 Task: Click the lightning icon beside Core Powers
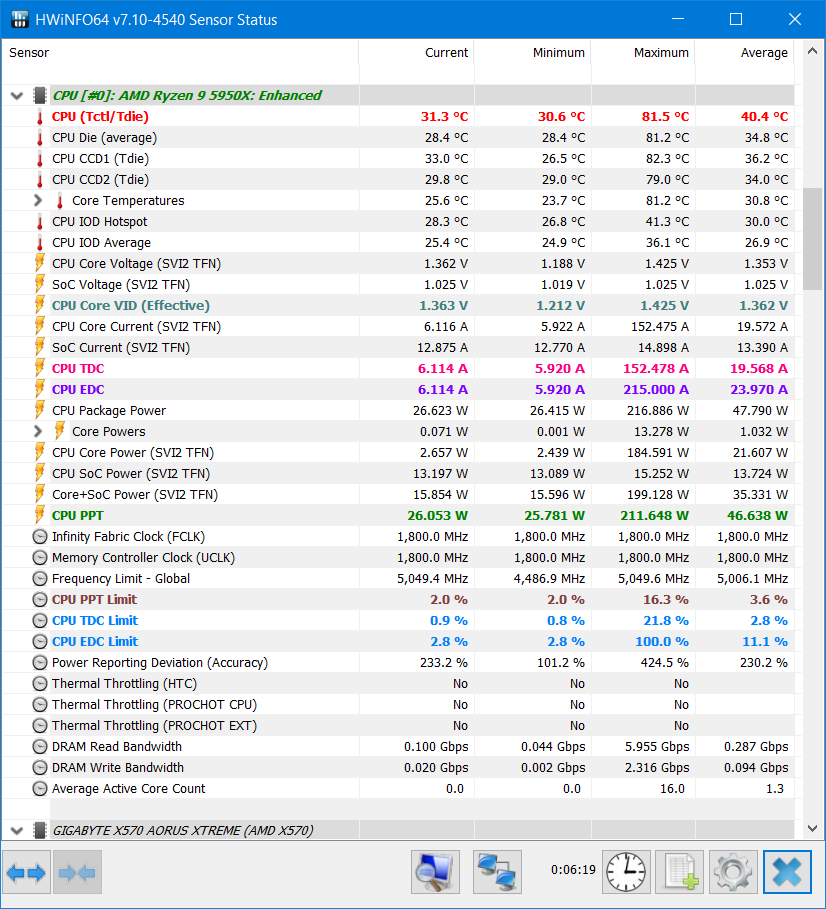click(60, 431)
